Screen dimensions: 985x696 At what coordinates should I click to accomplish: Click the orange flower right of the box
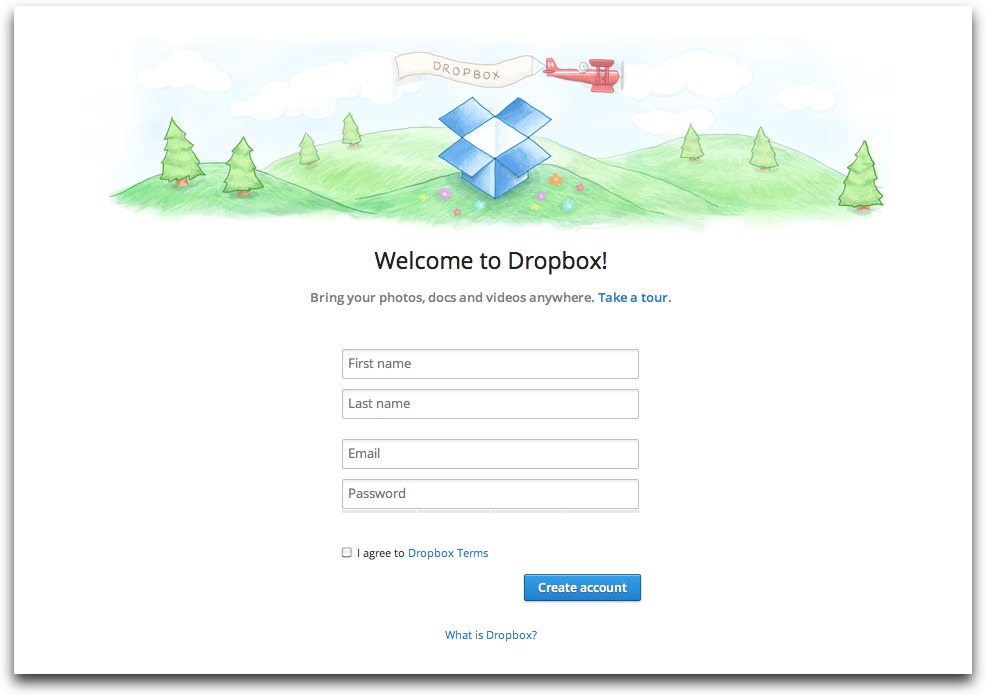556,181
